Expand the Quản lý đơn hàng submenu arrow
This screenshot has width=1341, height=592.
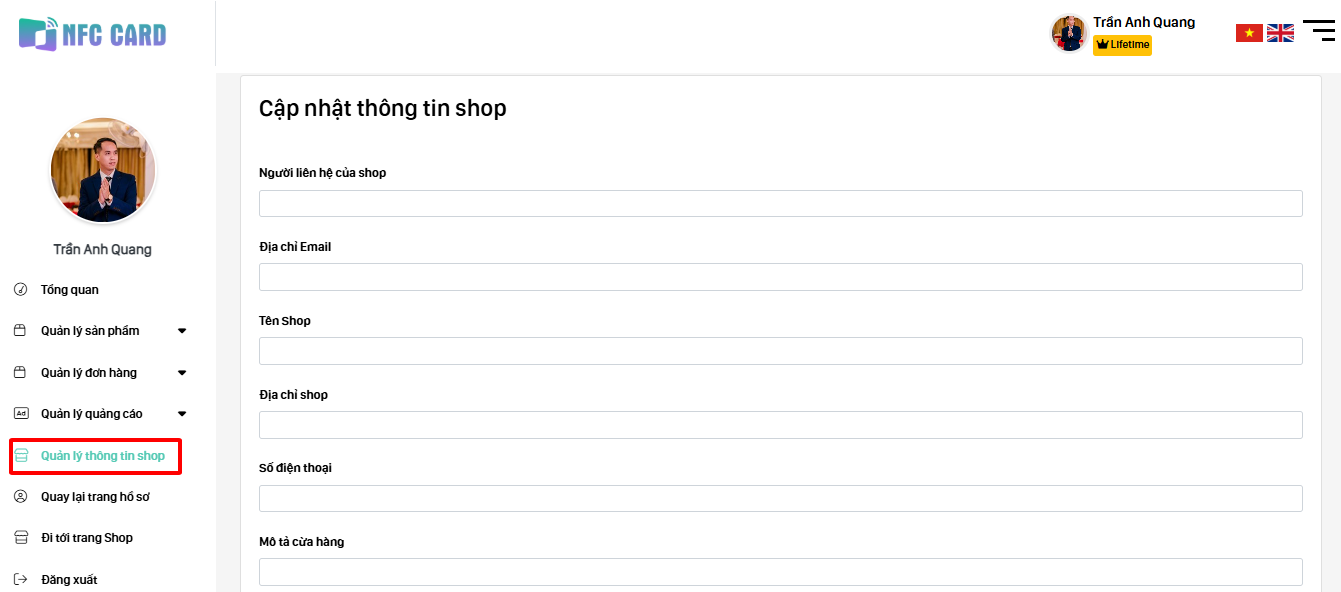click(182, 373)
